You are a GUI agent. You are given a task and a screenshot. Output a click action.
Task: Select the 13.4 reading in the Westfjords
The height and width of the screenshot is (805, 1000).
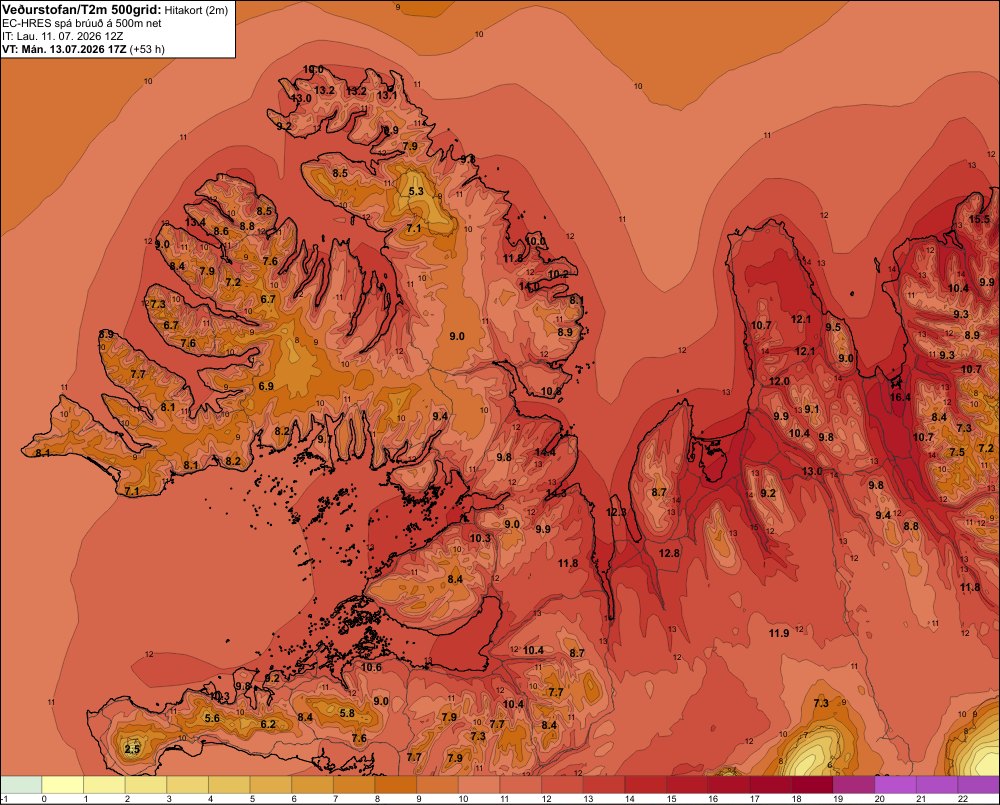tap(195, 223)
